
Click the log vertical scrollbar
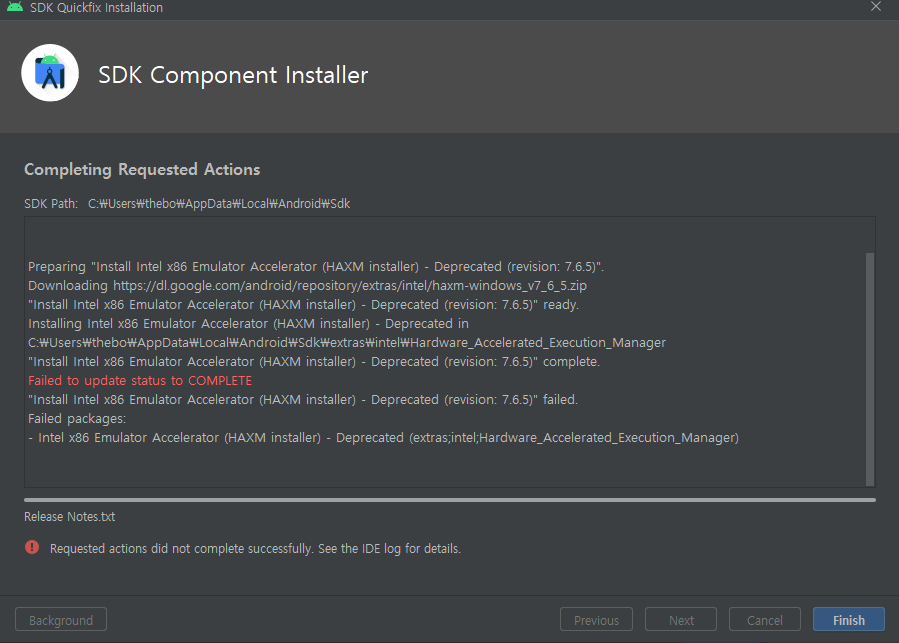(870, 369)
